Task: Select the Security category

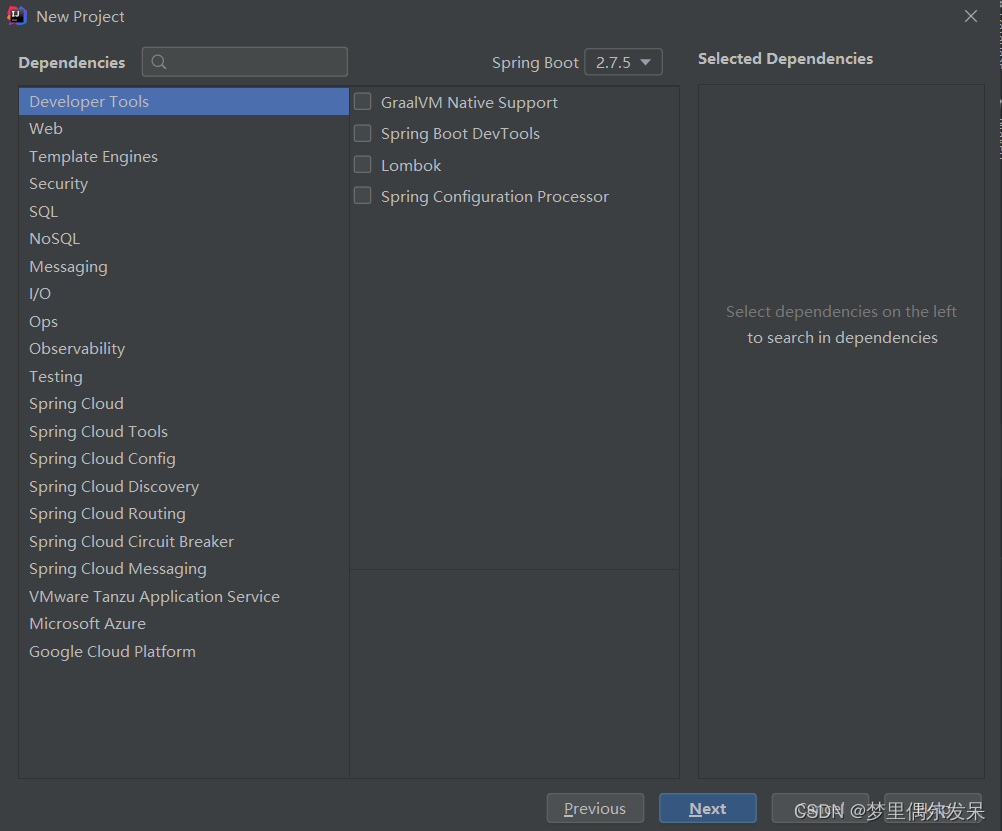Action: pos(58,184)
